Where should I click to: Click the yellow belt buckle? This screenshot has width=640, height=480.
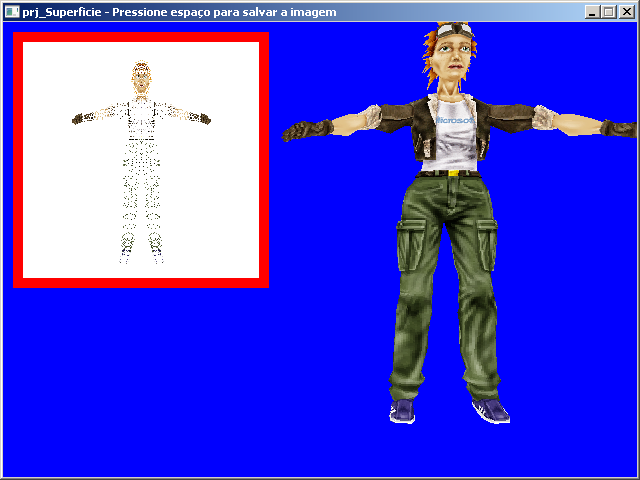455,173
